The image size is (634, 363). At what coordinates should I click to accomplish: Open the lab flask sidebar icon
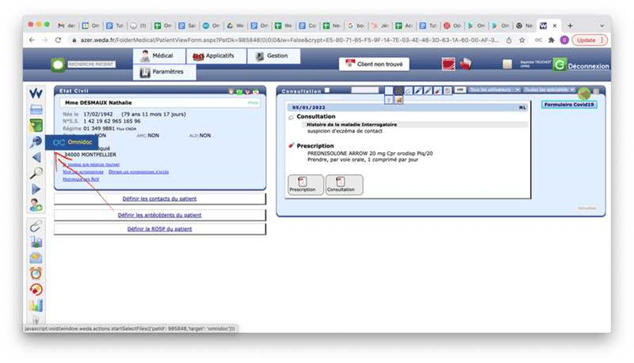[x=36, y=242]
